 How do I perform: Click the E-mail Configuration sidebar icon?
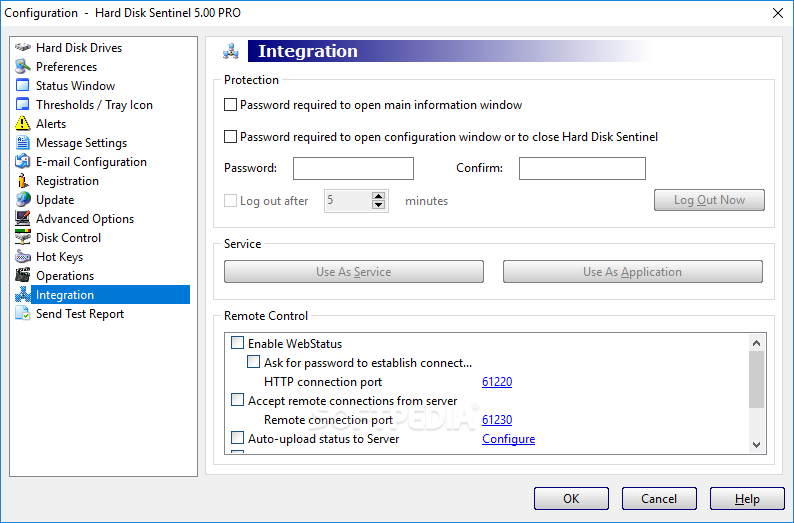[x=23, y=162]
